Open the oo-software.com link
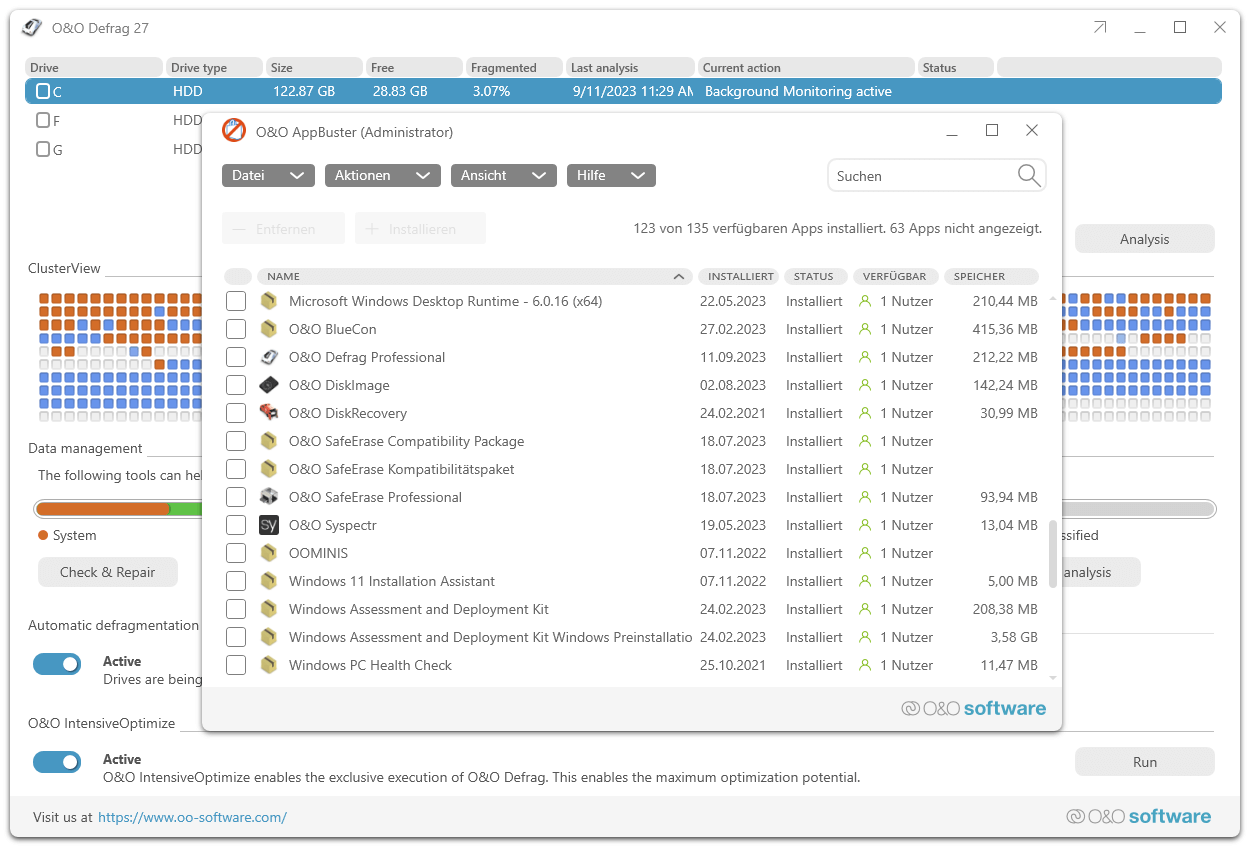This screenshot has width=1250, height=847. 193,817
